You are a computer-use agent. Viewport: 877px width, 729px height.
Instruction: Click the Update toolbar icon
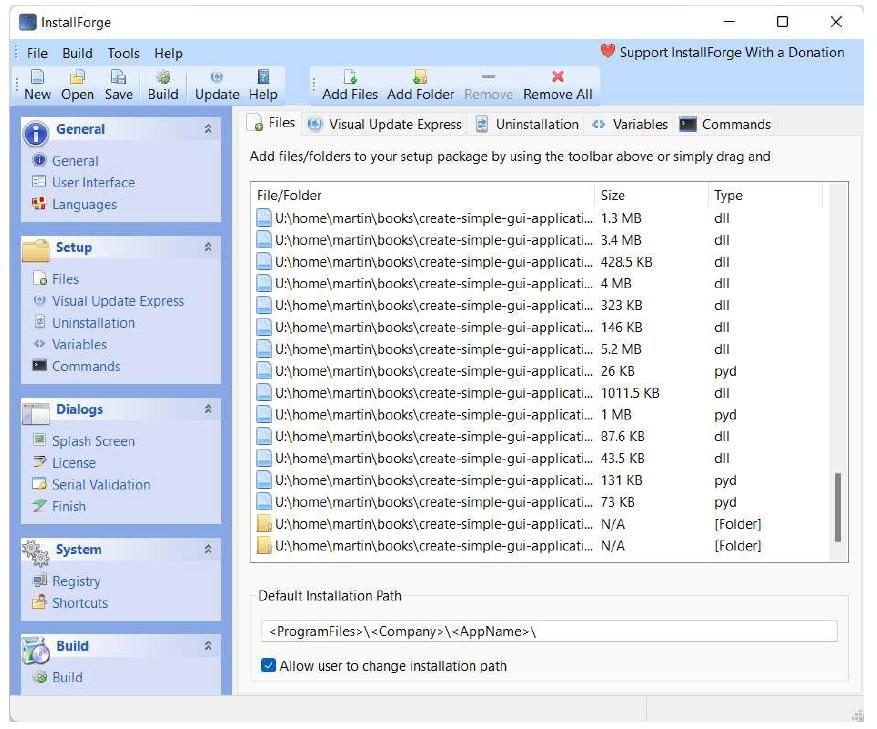click(216, 78)
